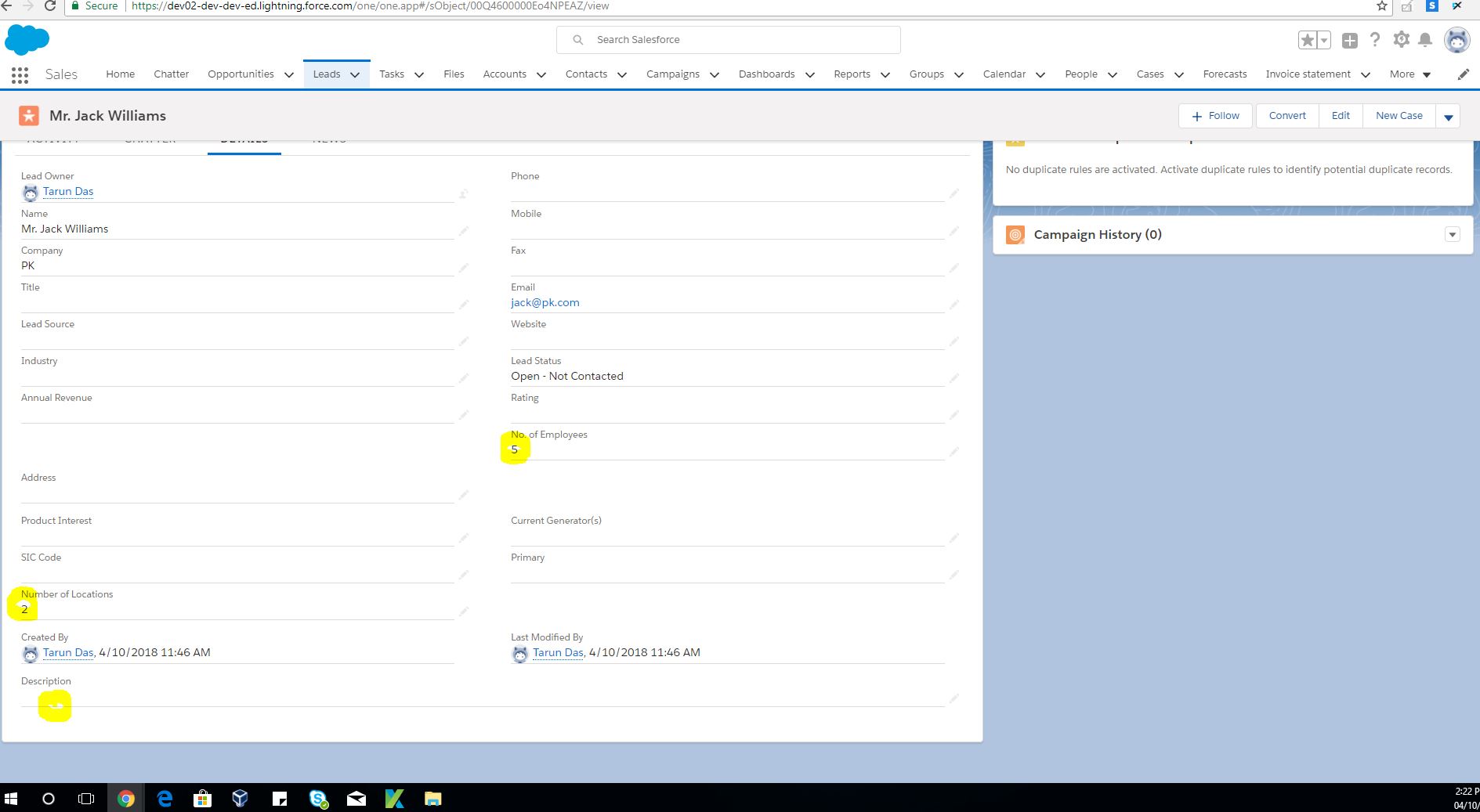Viewport: 1480px width, 812px height.
Task: Edit the Email field pencil icon
Action: [953, 304]
